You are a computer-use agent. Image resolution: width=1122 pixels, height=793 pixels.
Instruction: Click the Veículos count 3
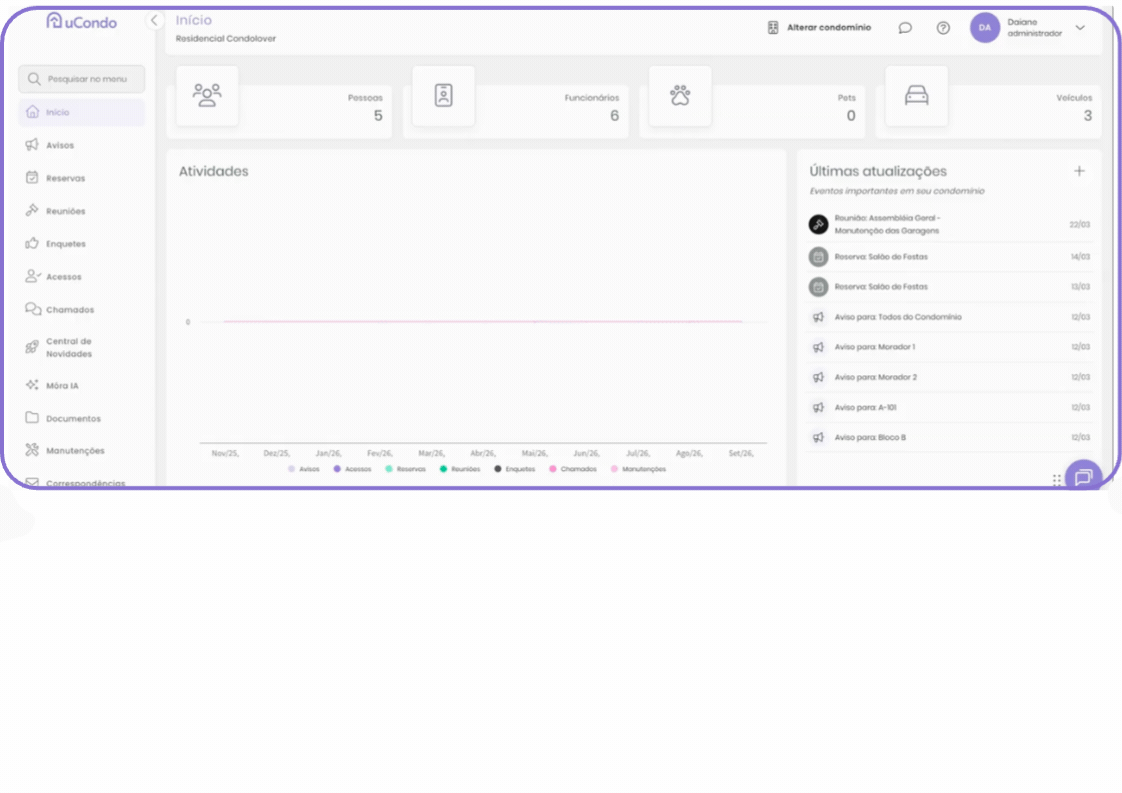(x=1088, y=116)
